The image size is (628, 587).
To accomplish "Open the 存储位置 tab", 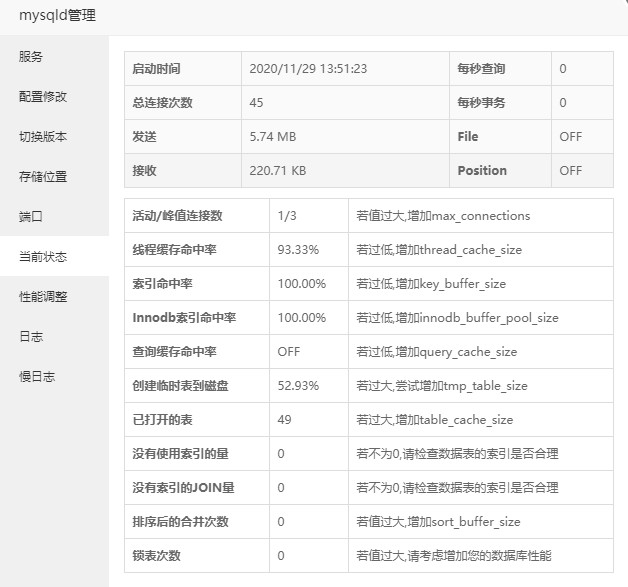I will (x=54, y=176).
